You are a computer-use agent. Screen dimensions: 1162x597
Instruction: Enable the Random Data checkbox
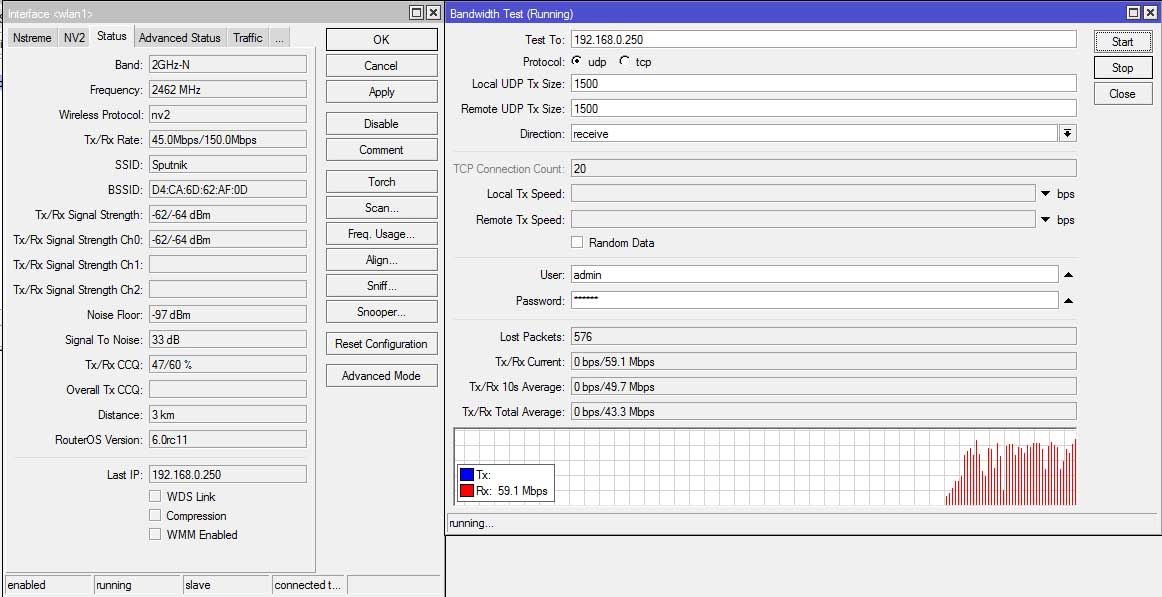577,242
